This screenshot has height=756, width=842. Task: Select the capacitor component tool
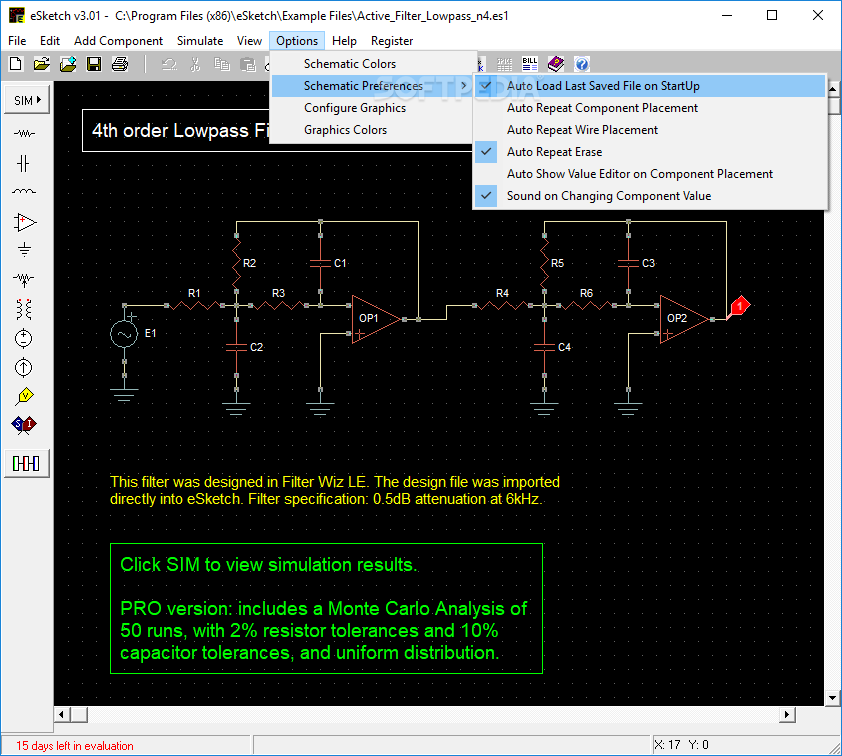click(x=24, y=163)
